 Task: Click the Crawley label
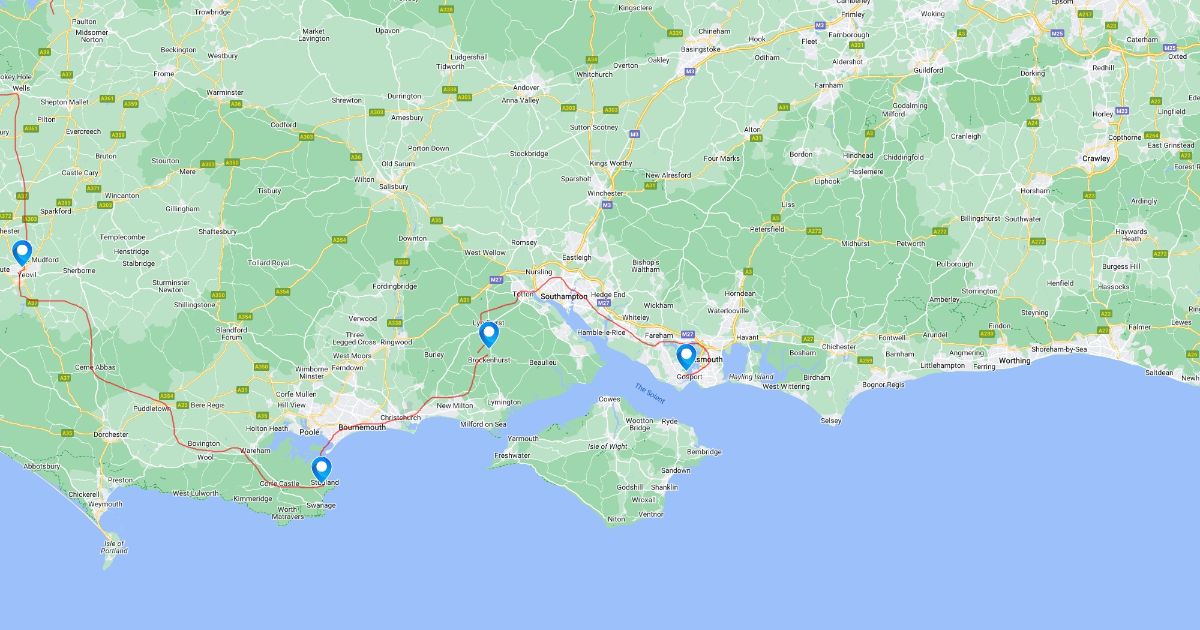click(x=1096, y=158)
